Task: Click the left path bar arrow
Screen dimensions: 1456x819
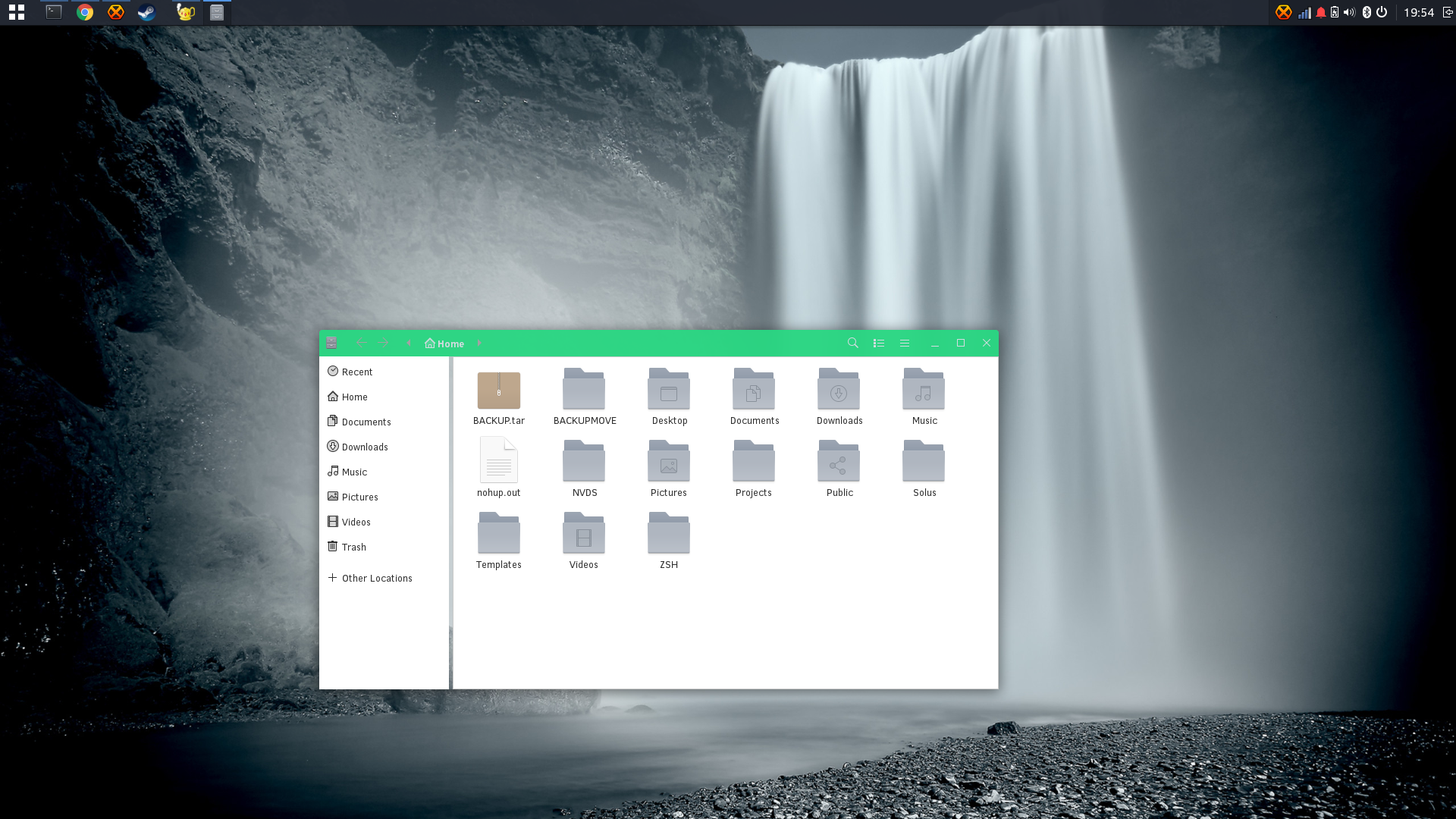Action: coord(409,344)
